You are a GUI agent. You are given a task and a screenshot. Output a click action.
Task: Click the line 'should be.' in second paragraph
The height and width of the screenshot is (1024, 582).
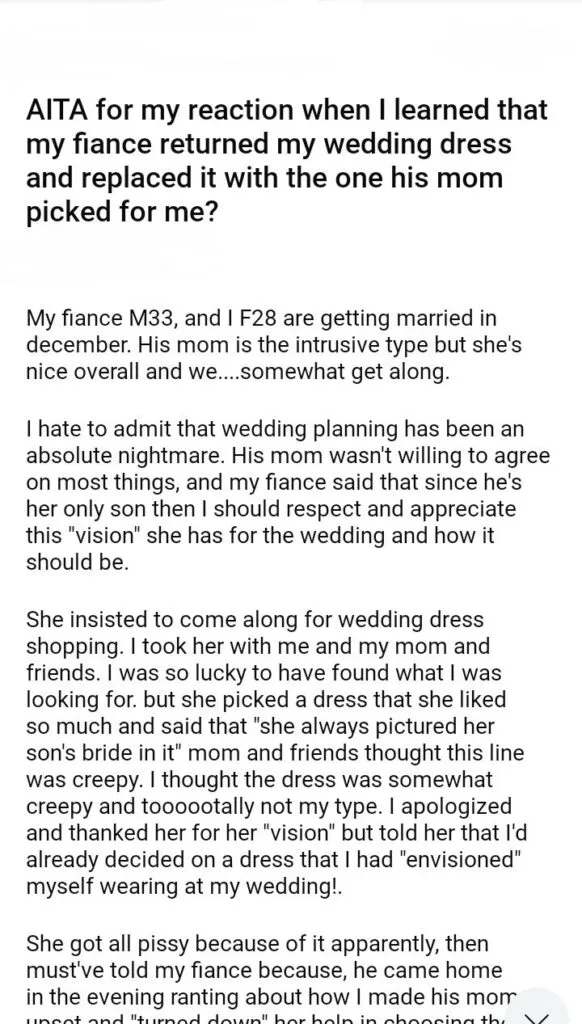(x=77, y=564)
